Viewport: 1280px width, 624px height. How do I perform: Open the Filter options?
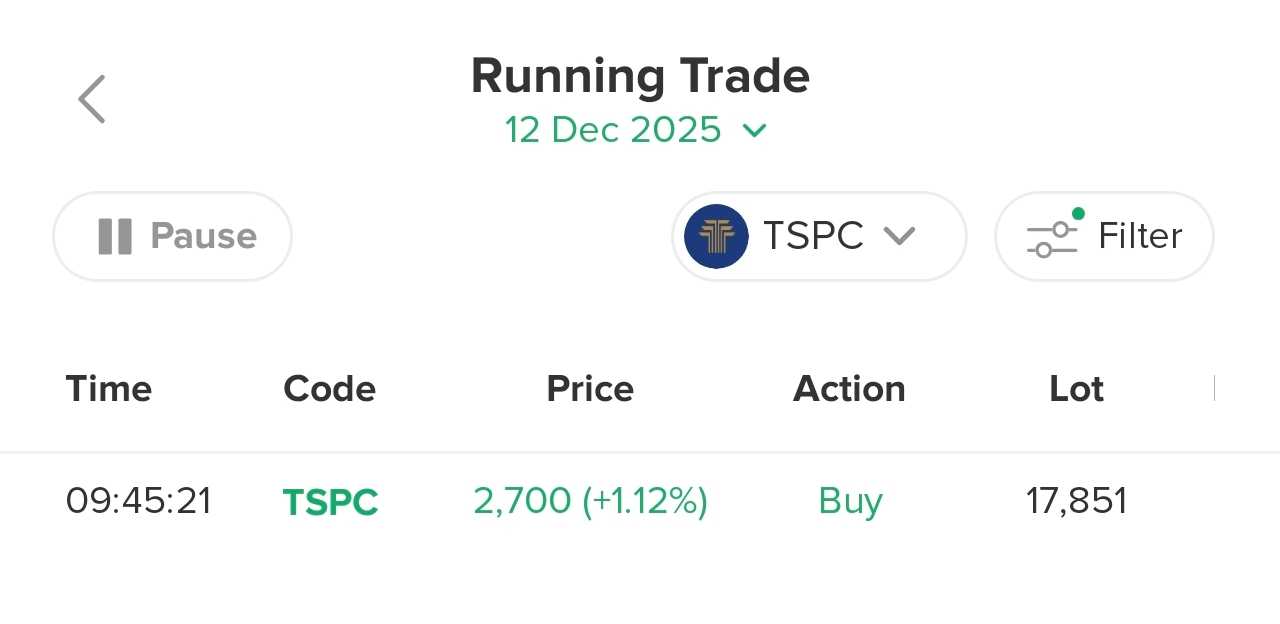(1104, 236)
